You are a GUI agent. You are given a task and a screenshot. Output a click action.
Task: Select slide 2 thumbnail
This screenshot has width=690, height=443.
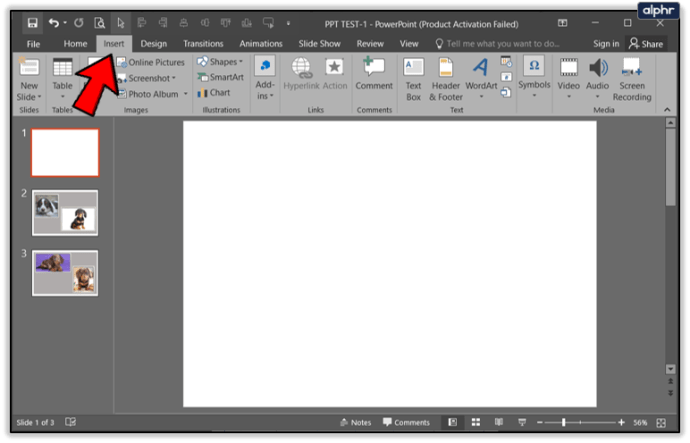click(65, 212)
